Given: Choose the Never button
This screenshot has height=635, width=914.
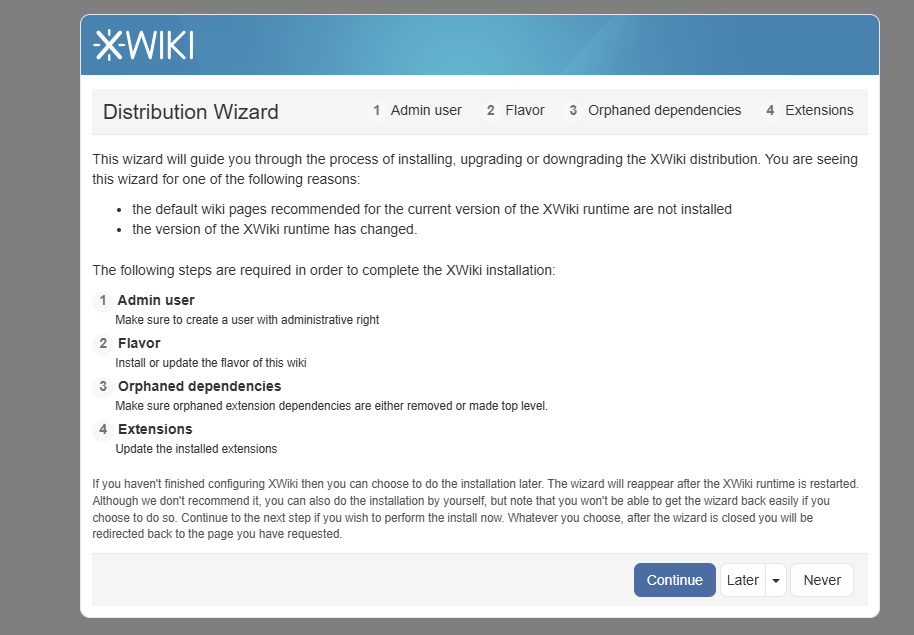Looking at the screenshot, I should click(822, 580).
